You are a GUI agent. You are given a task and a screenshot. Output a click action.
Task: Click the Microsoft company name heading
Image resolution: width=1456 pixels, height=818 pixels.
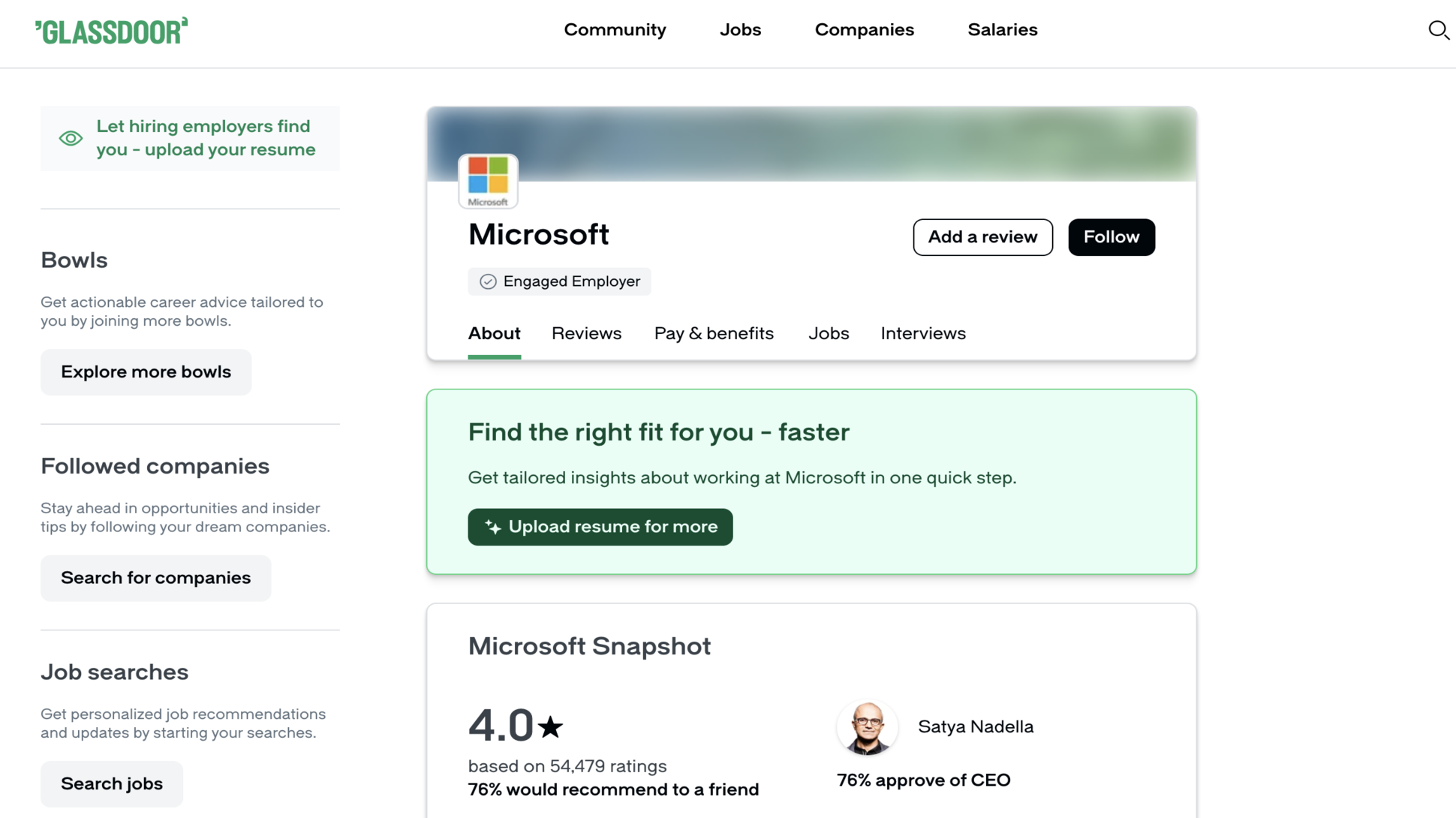point(538,235)
